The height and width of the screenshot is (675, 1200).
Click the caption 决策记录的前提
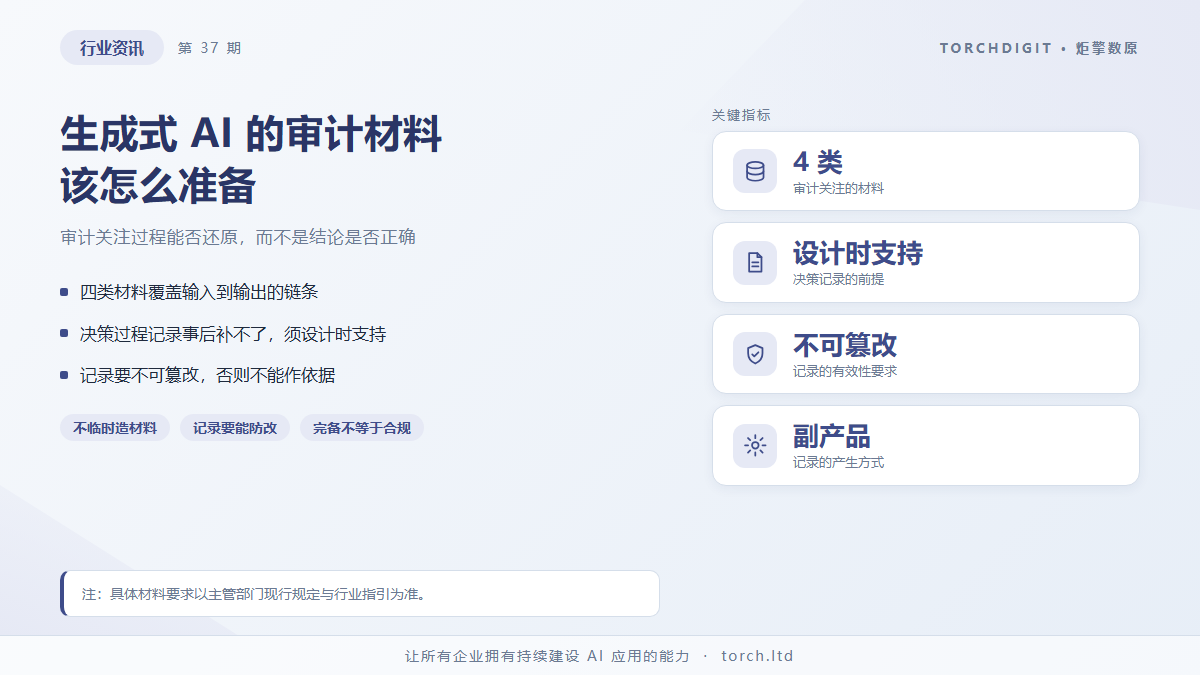coord(838,279)
